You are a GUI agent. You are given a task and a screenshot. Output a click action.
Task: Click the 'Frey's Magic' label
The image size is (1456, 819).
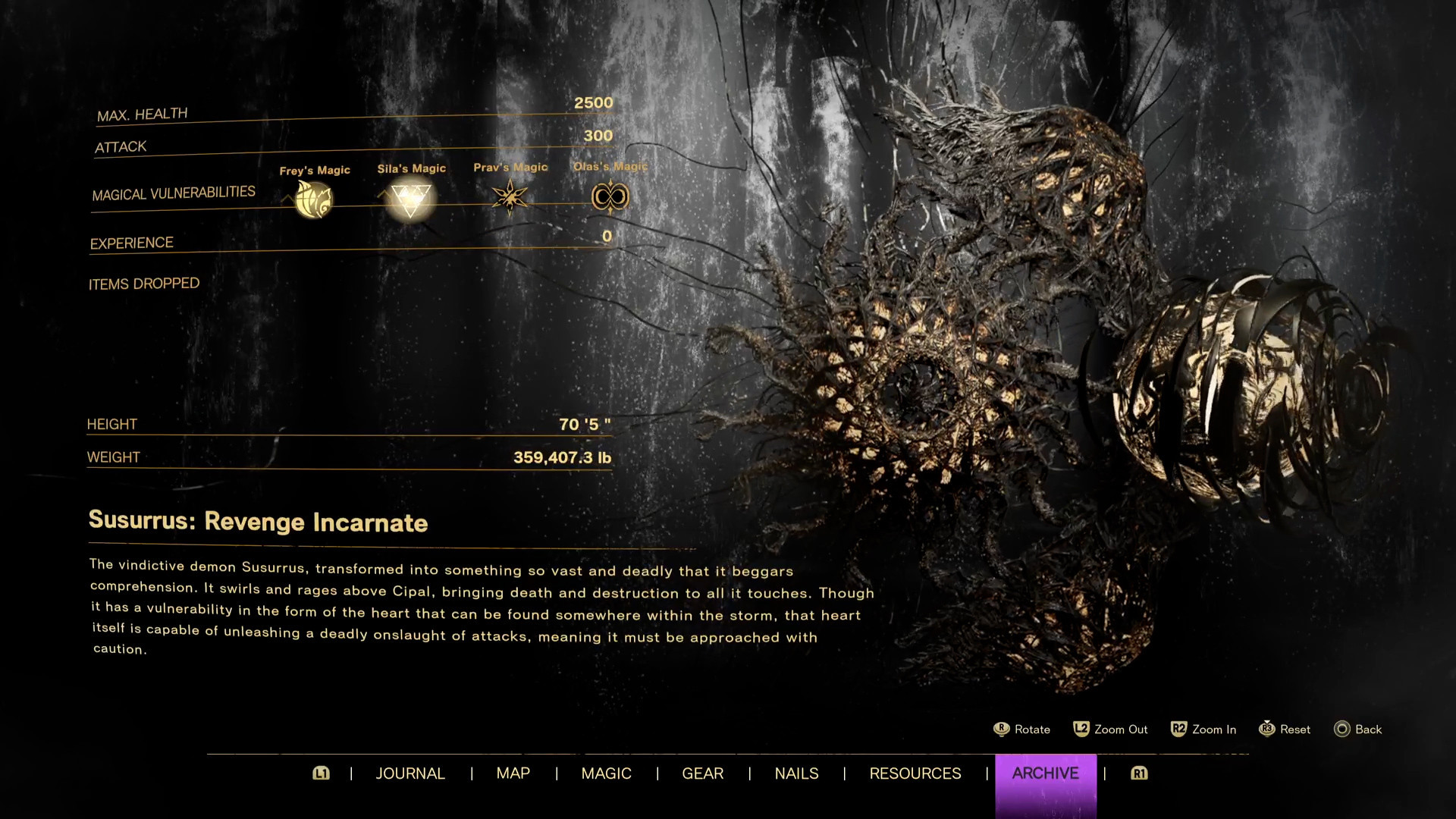point(315,171)
